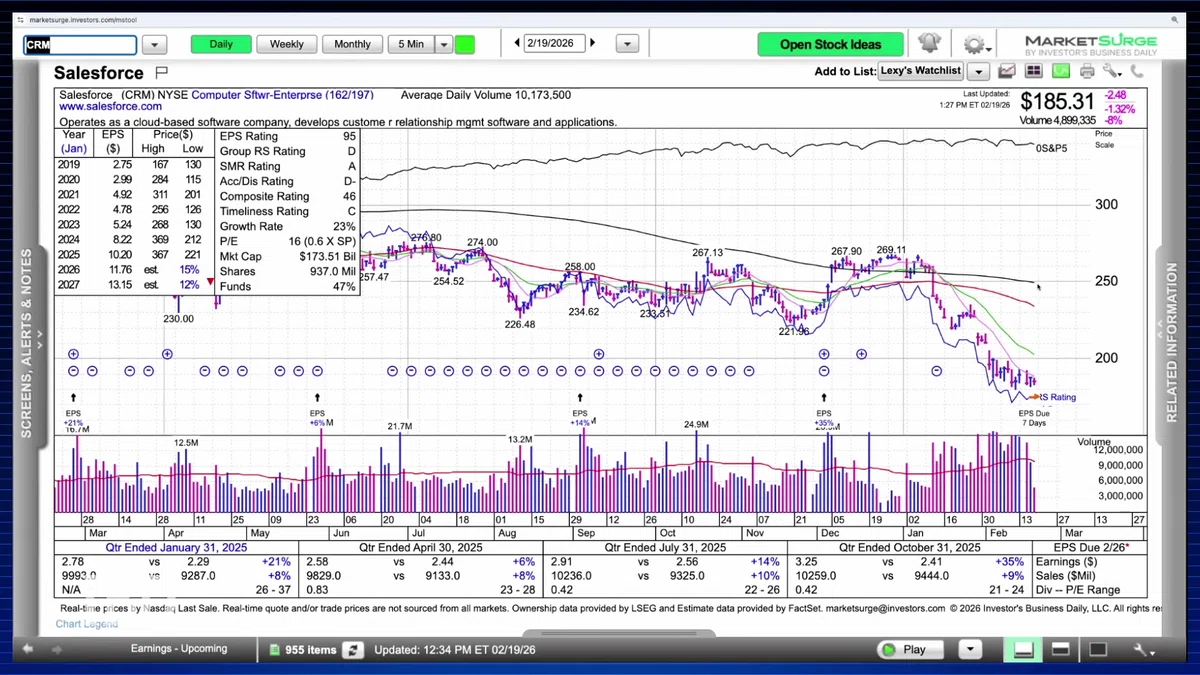
Task: Click the phone icon
Action: click(1137, 71)
